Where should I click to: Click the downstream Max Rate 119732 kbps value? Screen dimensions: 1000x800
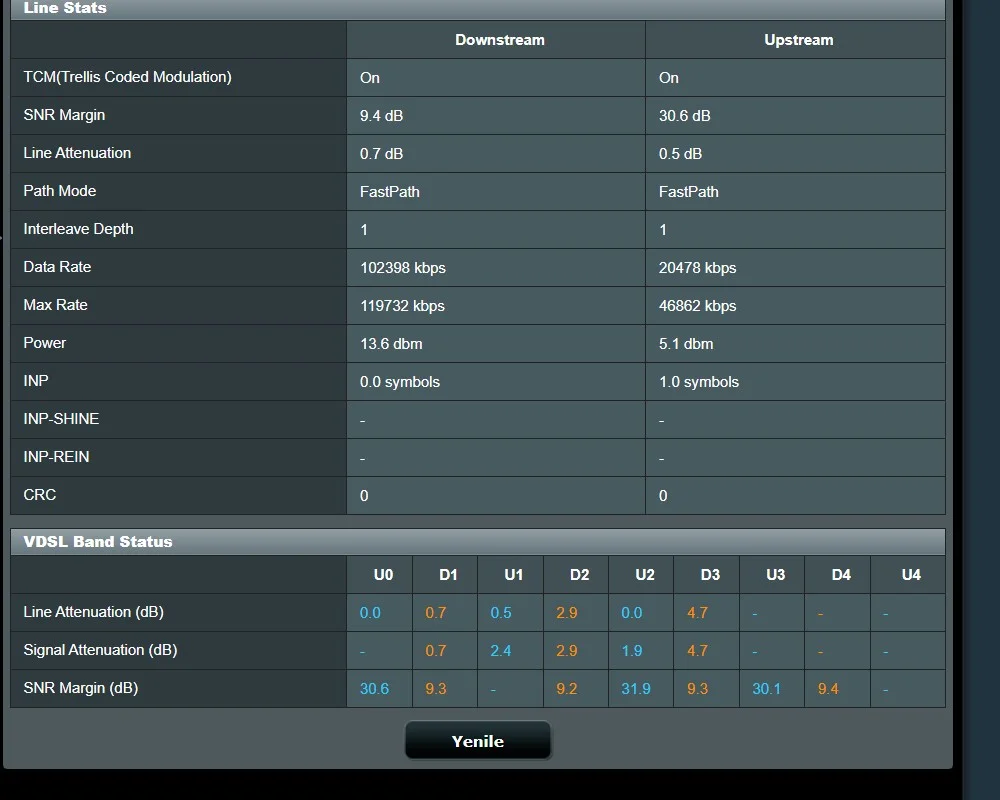coord(402,306)
